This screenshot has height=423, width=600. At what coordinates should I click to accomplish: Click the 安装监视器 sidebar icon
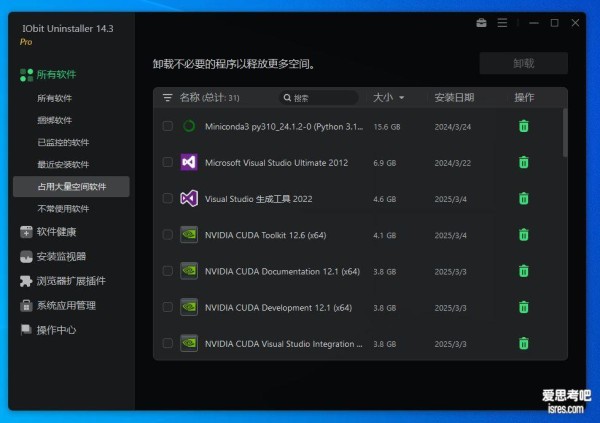pos(26,256)
